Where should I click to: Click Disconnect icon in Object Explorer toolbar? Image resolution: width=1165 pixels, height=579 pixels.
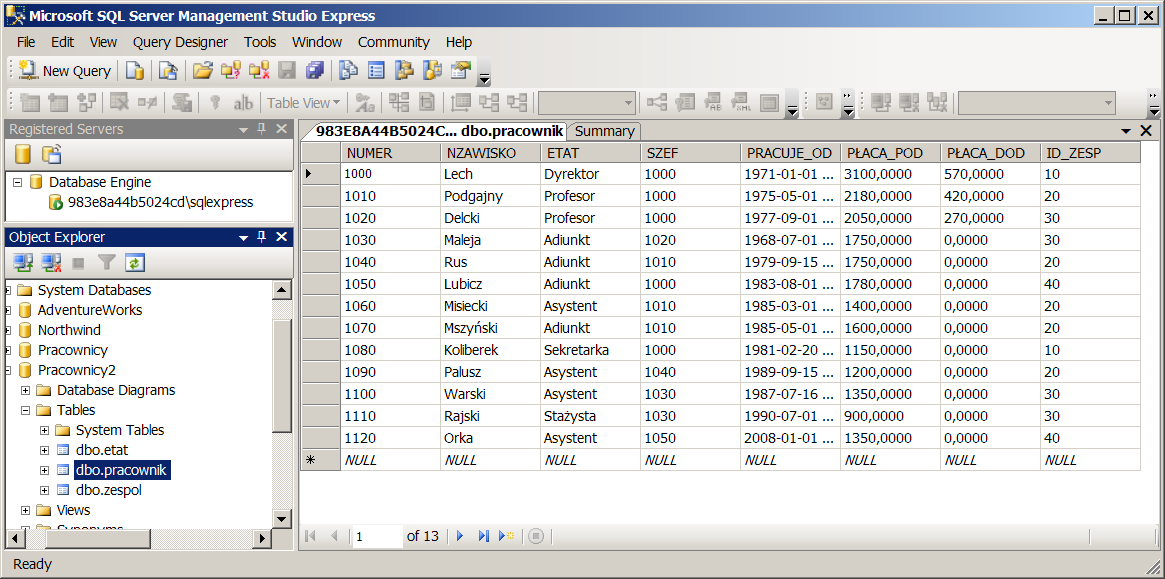pos(51,262)
